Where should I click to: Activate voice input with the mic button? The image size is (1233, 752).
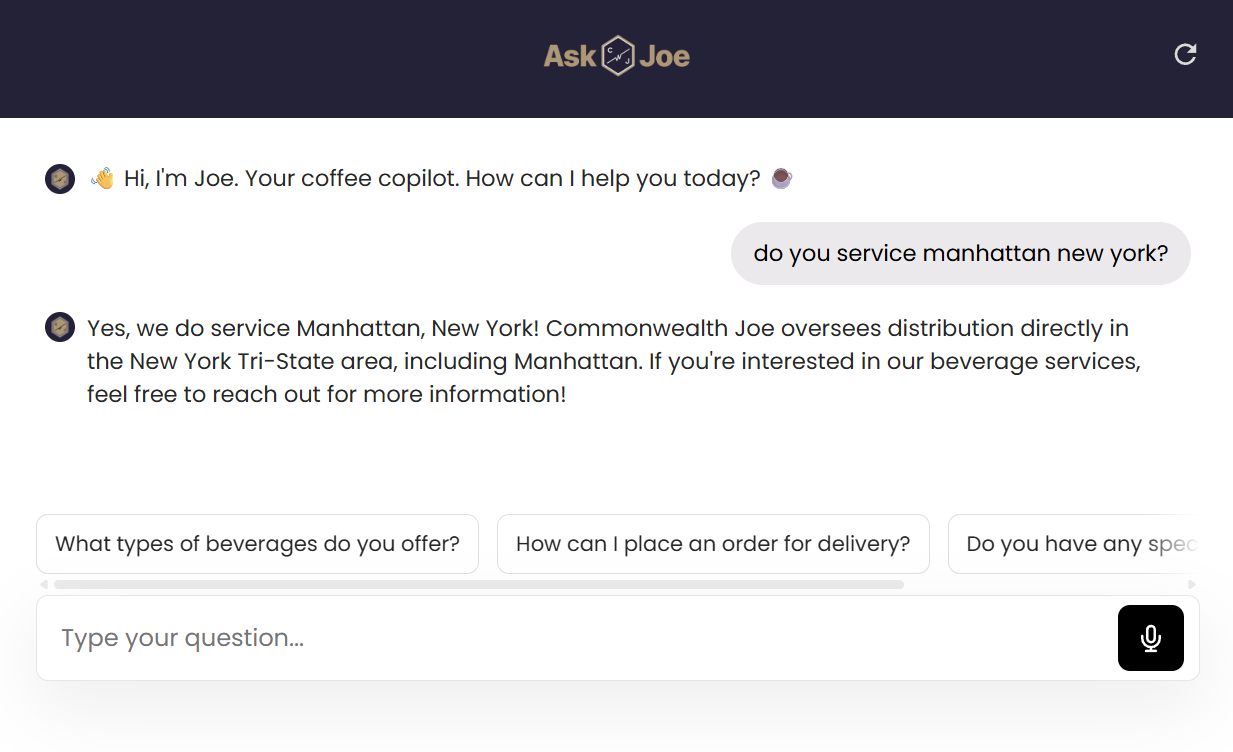[1150, 637]
